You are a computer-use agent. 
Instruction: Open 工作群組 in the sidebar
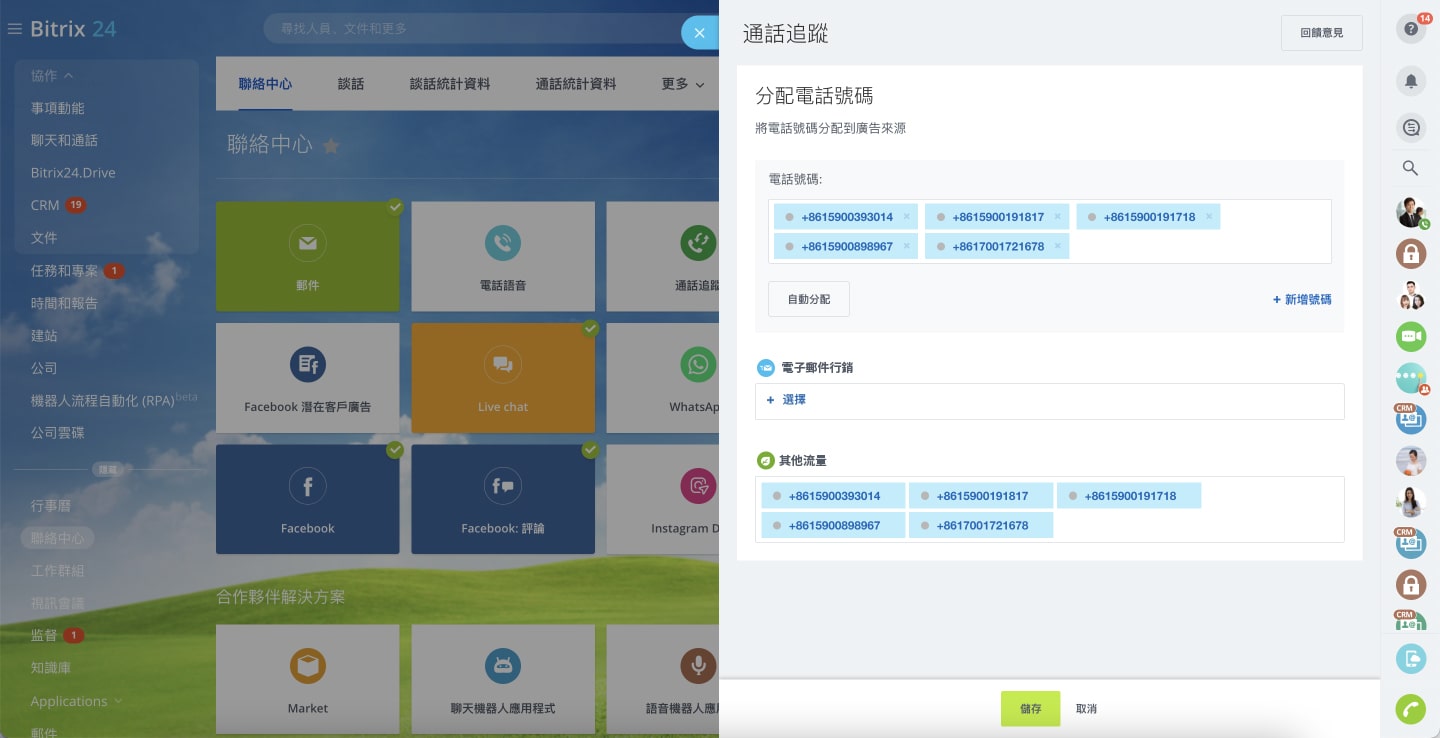tap(58, 570)
